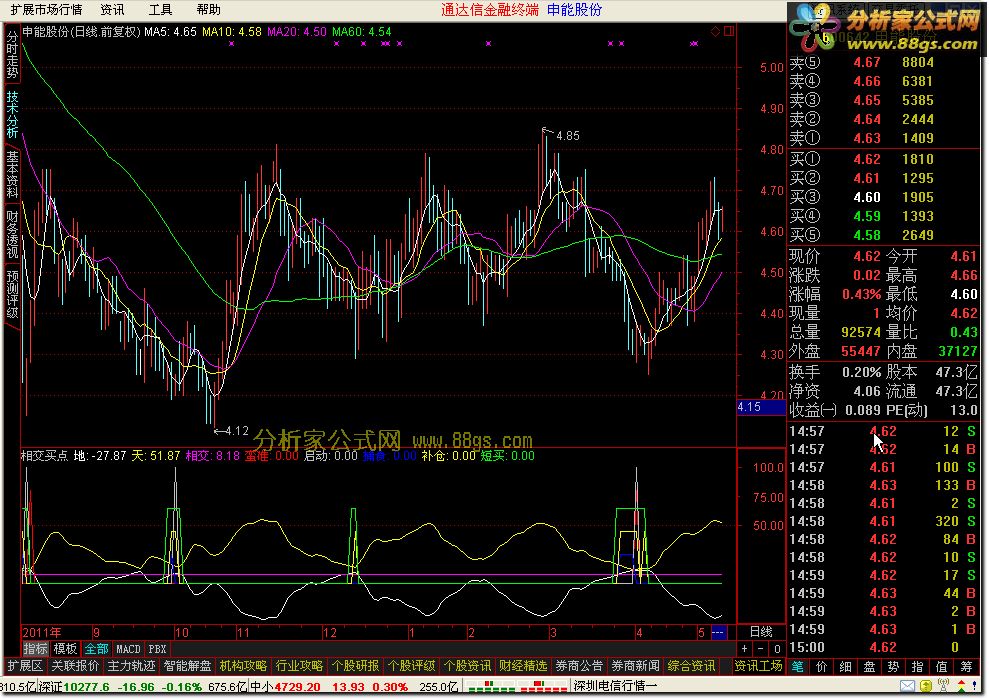This screenshot has width=989, height=699.
Task: Switch to the 财务透视 sidebar tab
Action: pyautogui.click(x=12, y=235)
